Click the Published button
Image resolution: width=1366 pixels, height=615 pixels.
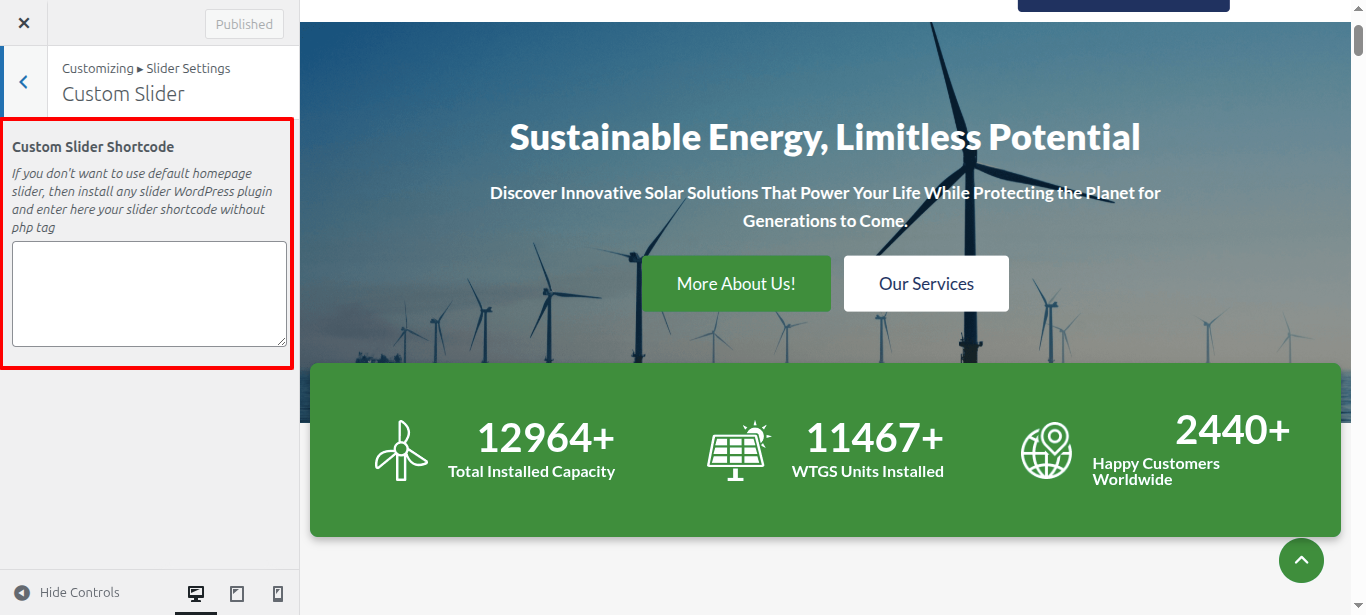[x=244, y=24]
